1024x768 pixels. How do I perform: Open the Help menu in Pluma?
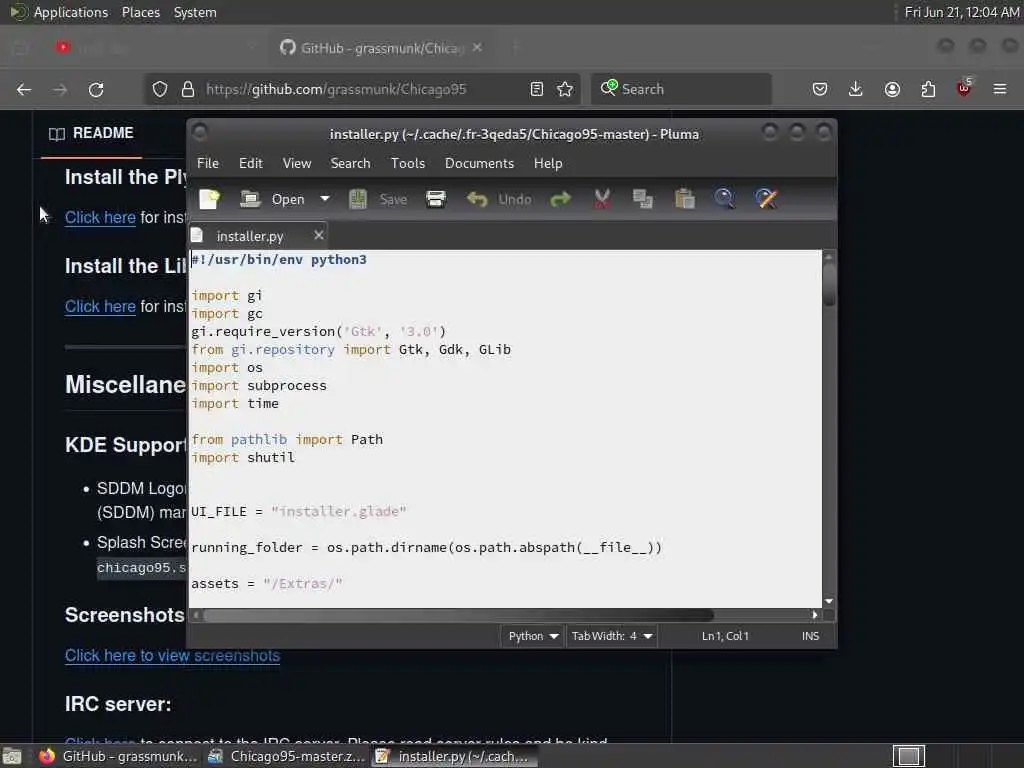click(x=548, y=163)
